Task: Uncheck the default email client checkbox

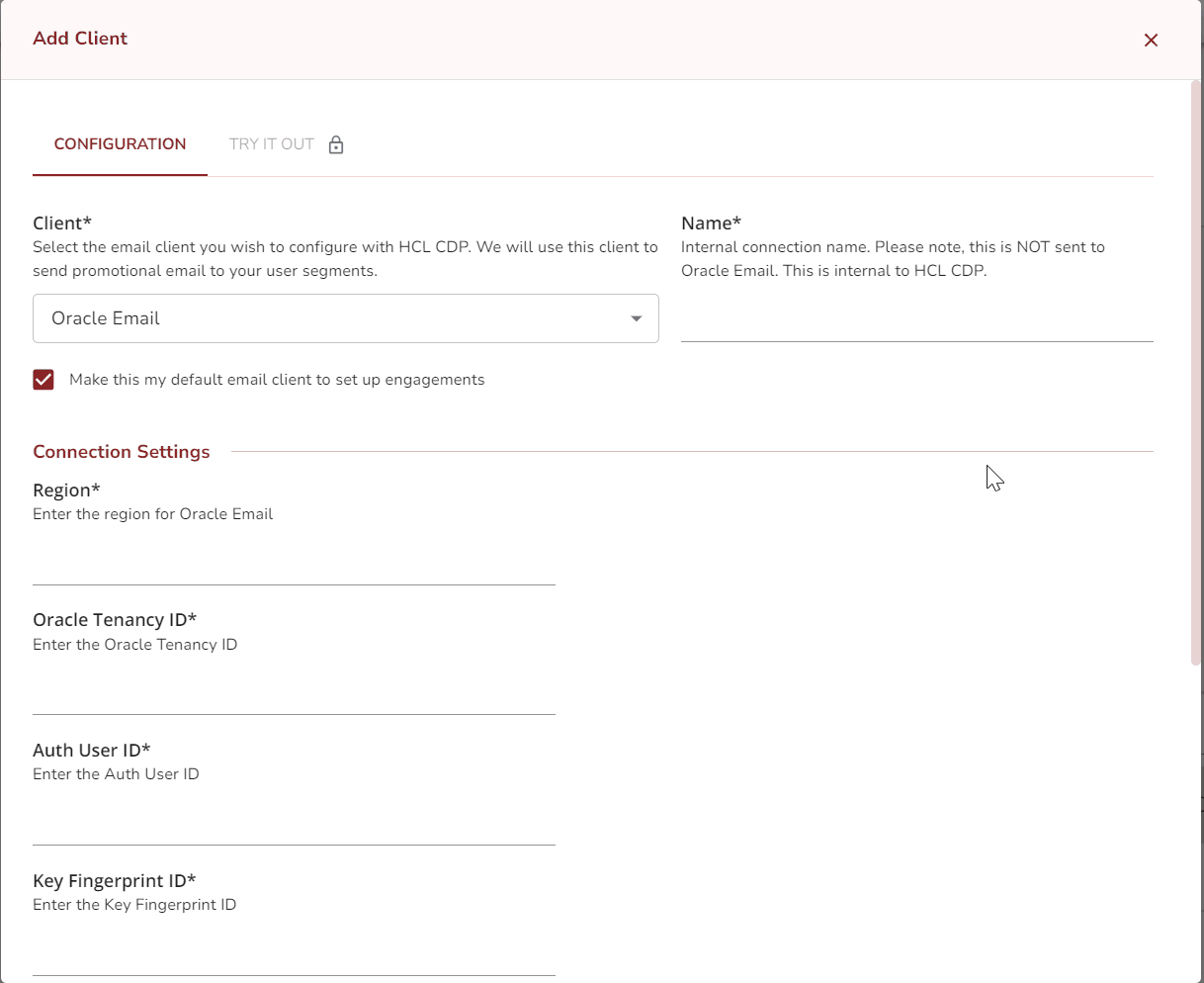Action: click(43, 380)
